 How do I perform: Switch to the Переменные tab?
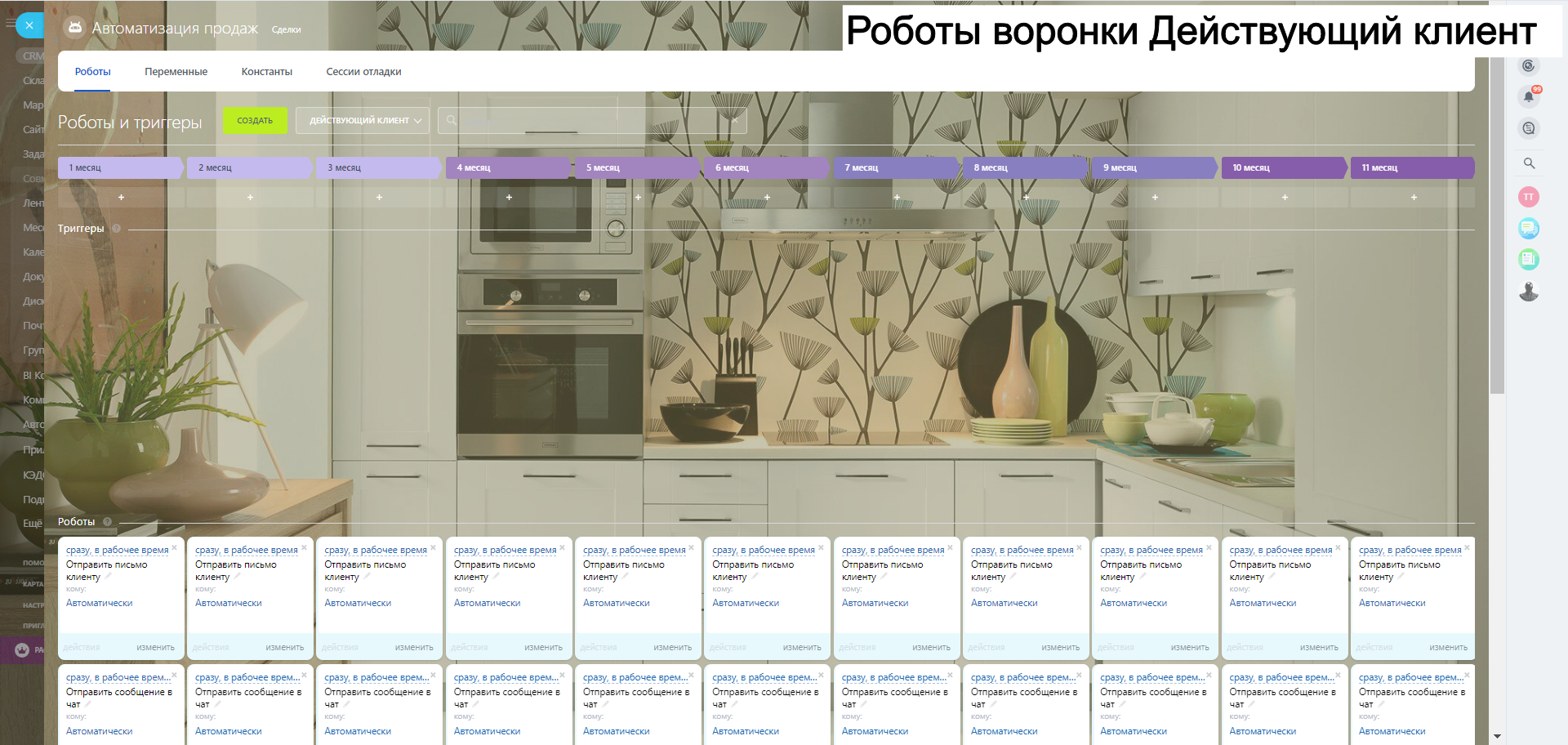pos(176,72)
